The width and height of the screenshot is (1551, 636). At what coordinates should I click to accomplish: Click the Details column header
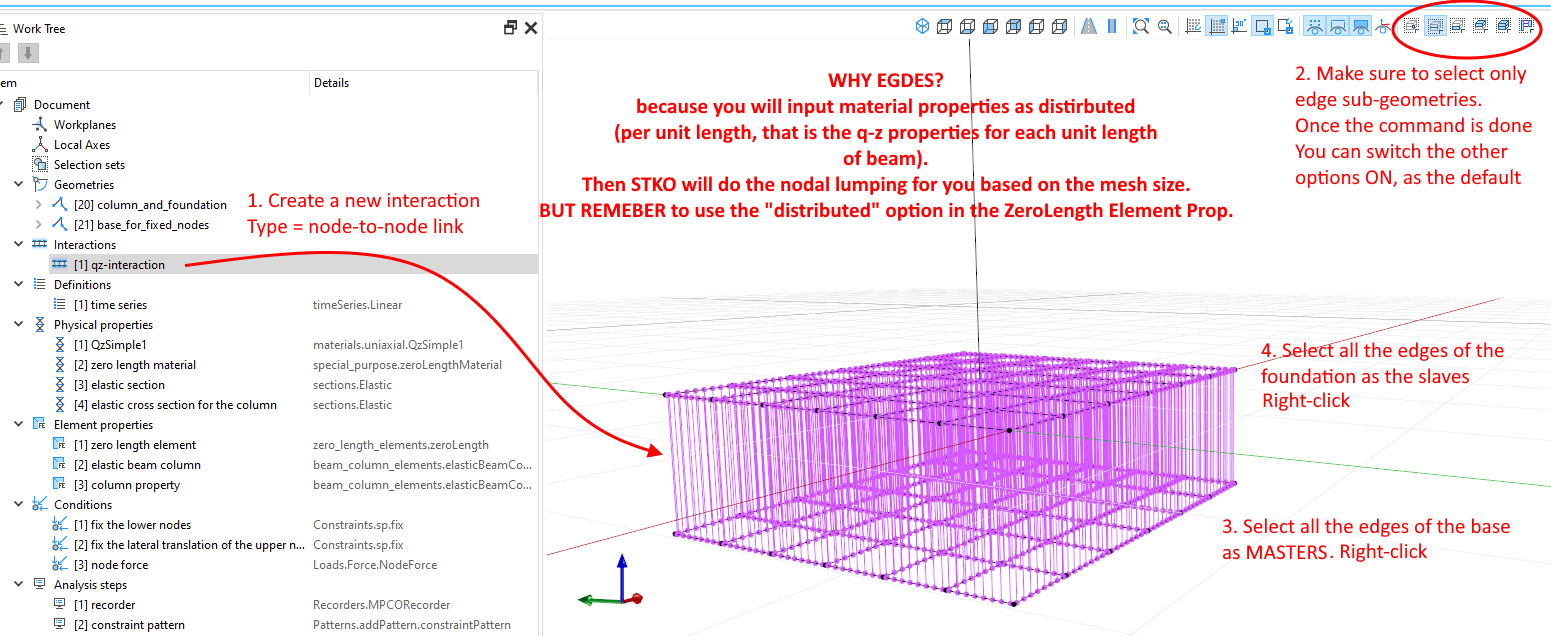coord(331,83)
